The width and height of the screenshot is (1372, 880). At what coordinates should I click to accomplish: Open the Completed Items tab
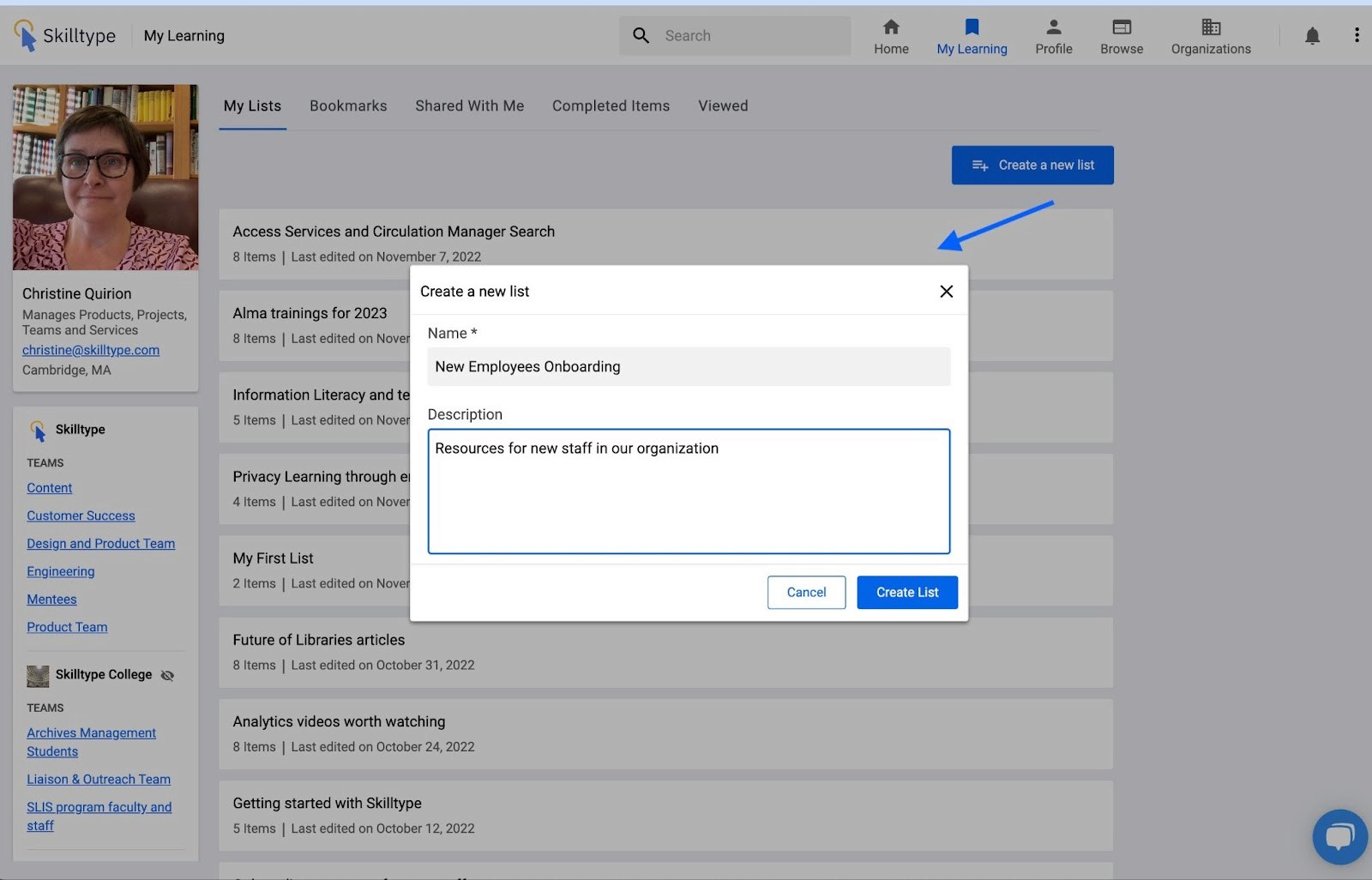coord(611,105)
